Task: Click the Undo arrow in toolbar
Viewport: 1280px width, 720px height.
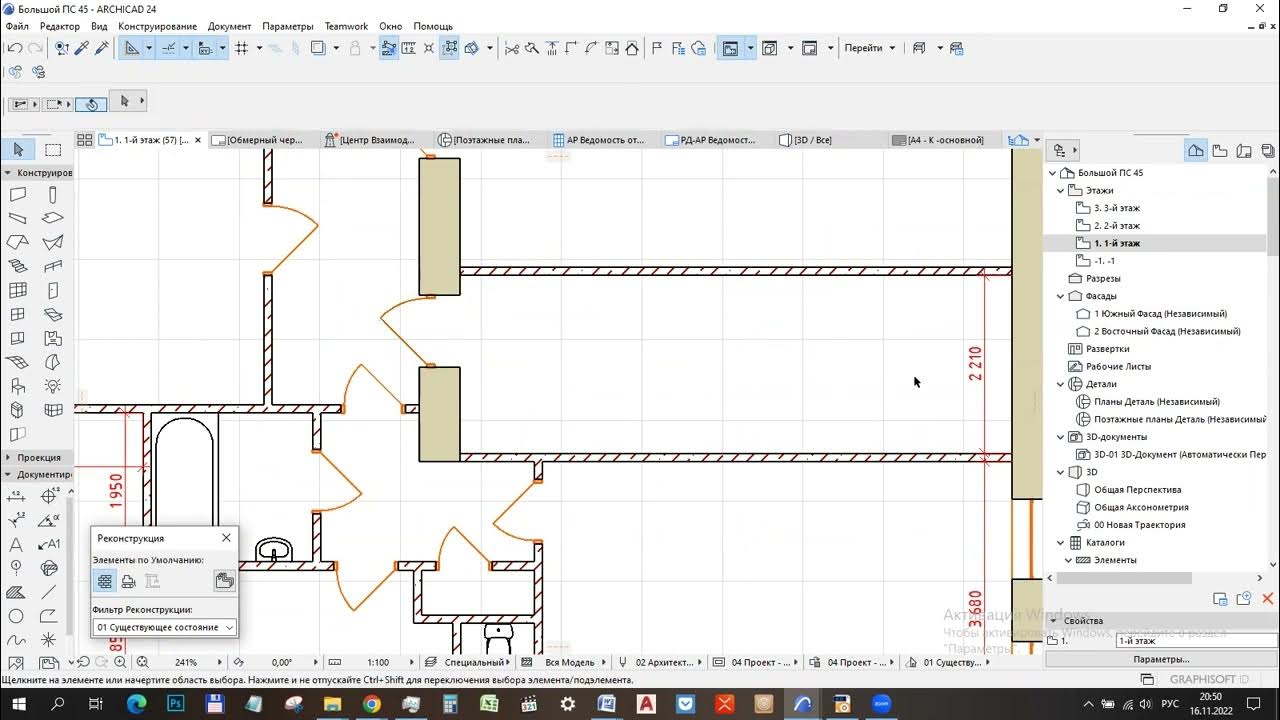Action: coord(15,48)
